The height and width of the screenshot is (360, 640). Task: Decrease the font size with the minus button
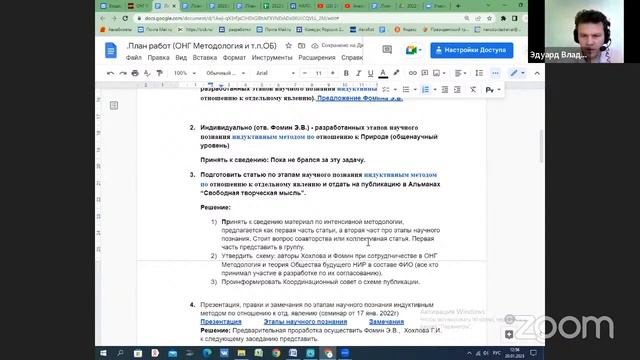(304, 73)
